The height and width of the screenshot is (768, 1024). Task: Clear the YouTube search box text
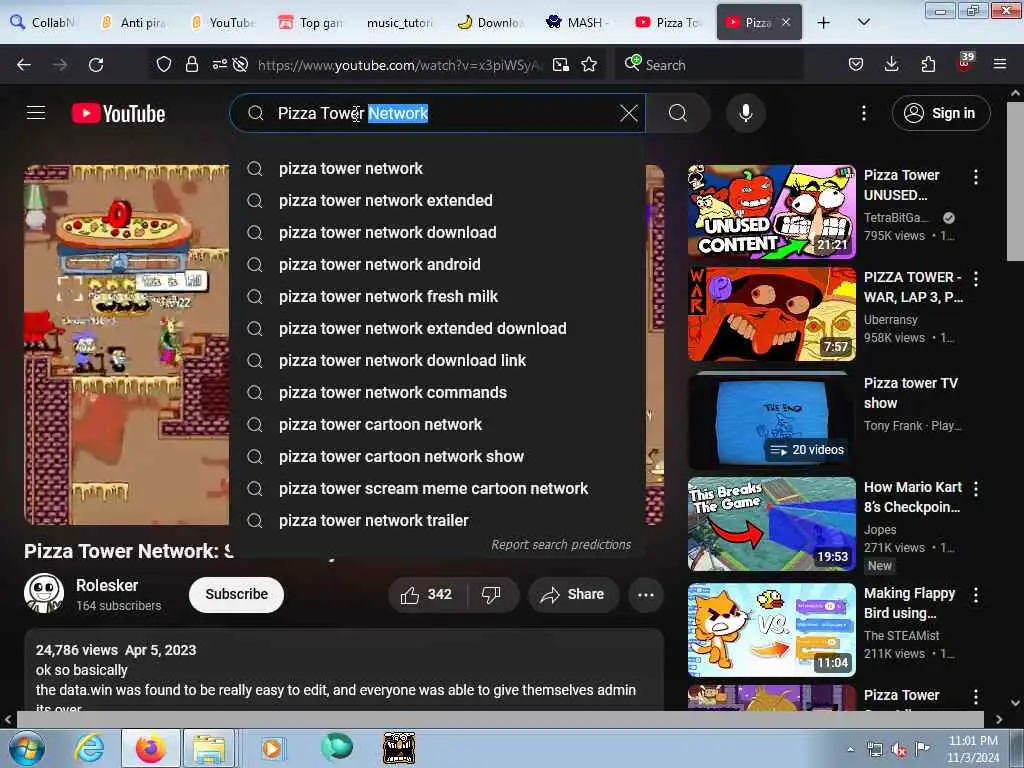point(628,113)
